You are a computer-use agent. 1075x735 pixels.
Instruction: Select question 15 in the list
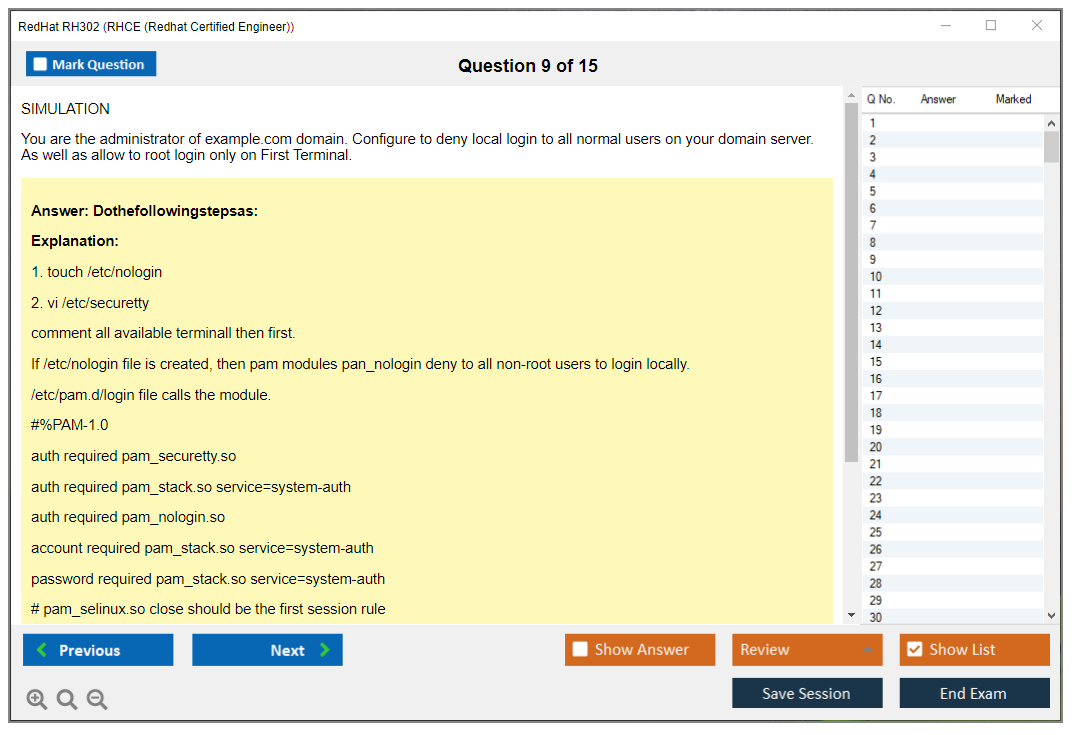coord(876,362)
